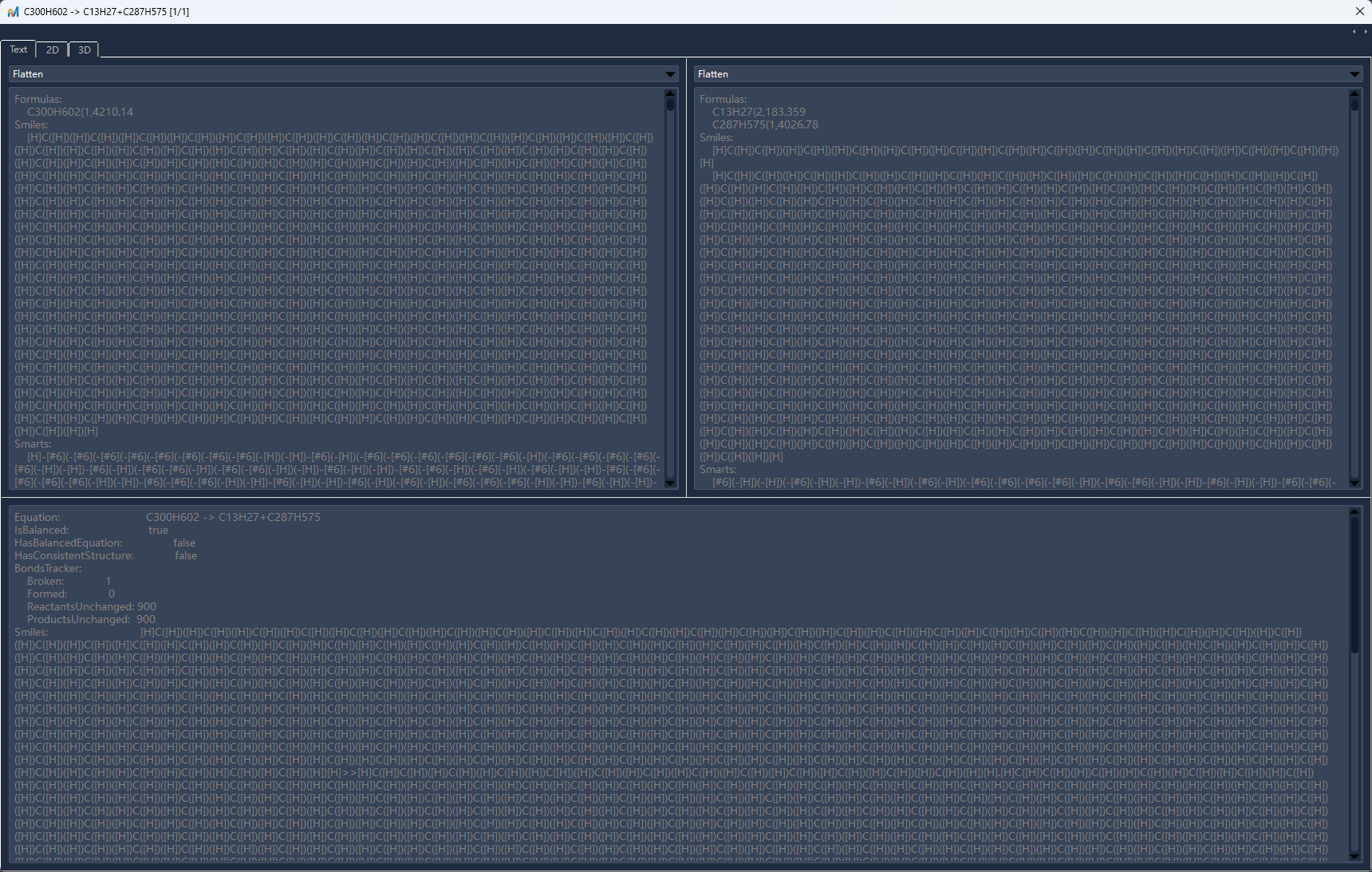Image resolution: width=1372 pixels, height=872 pixels.
Task: Click down arrow of equation panel scrollbar
Action: coord(1354,856)
